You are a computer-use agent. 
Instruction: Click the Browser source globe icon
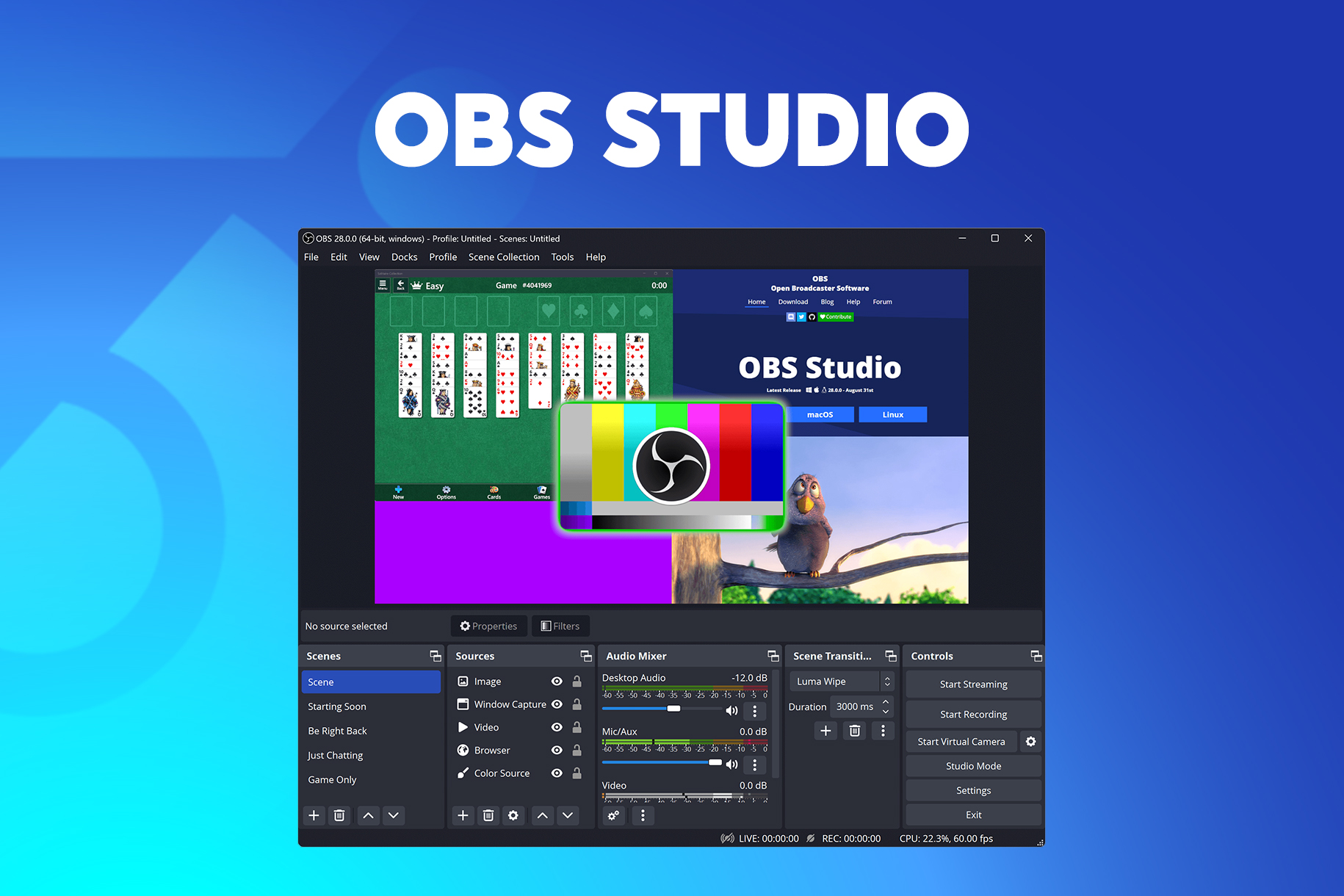[x=463, y=751]
